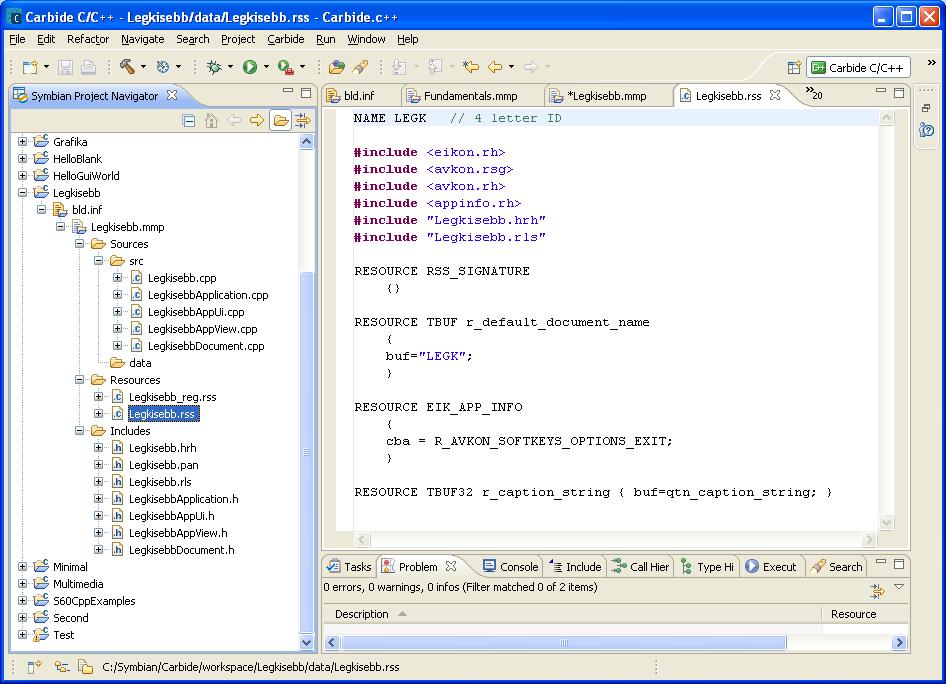The image size is (946, 684).
Task: Collapse the Resources folder
Action: [80, 380]
